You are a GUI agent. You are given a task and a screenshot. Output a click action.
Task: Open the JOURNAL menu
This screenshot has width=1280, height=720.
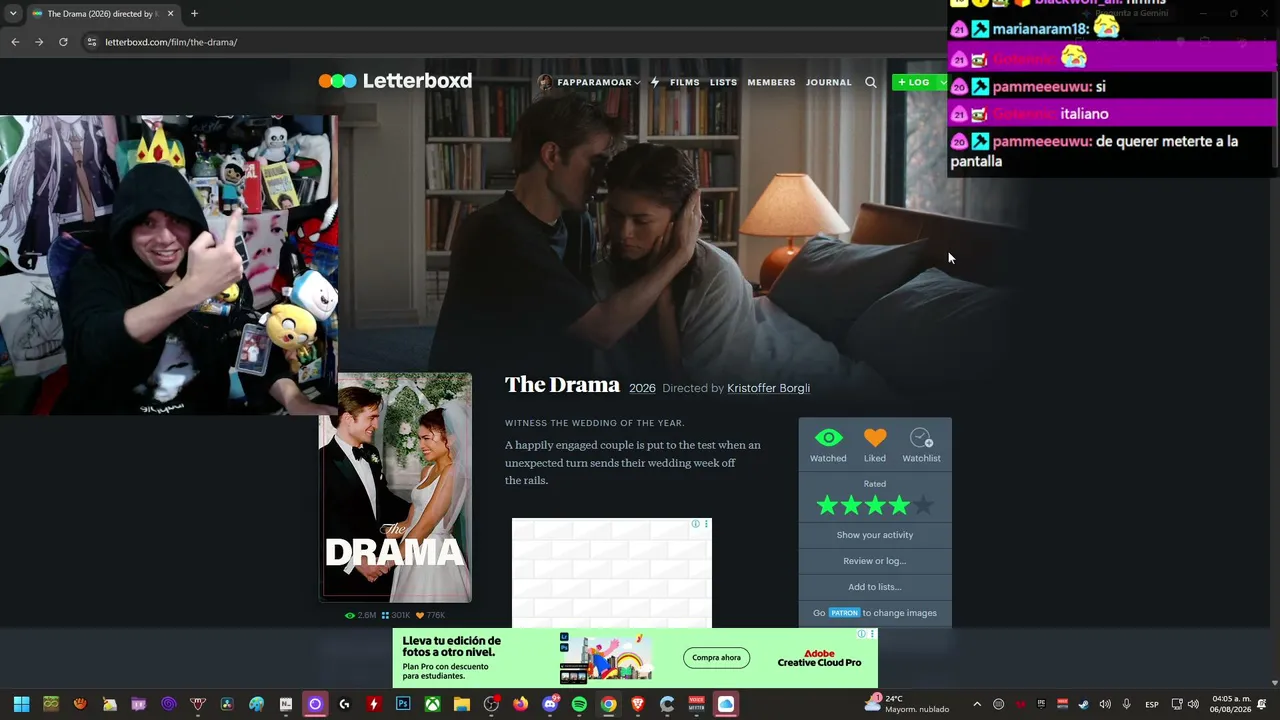tap(829, 82)
